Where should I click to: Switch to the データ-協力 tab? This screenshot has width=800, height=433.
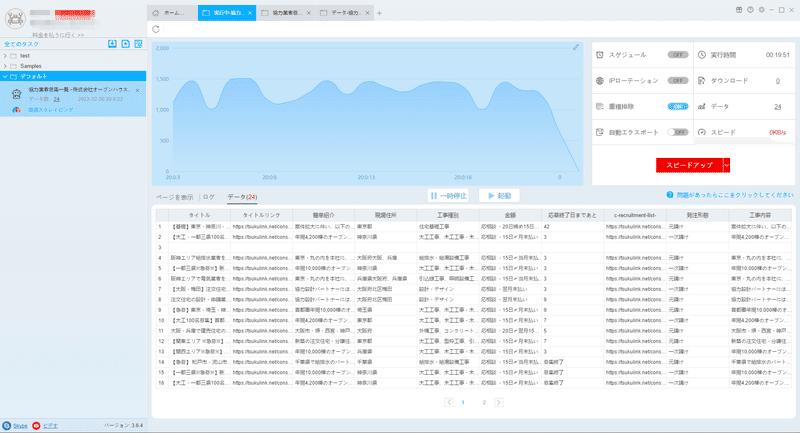(x=345, y=13)
